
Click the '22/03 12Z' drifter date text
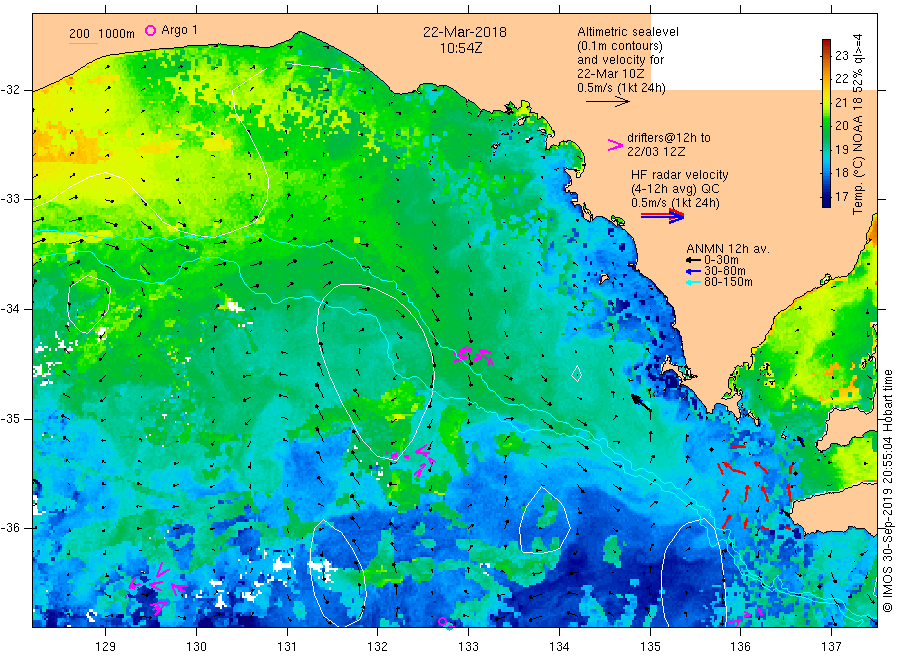coord(656,152)
